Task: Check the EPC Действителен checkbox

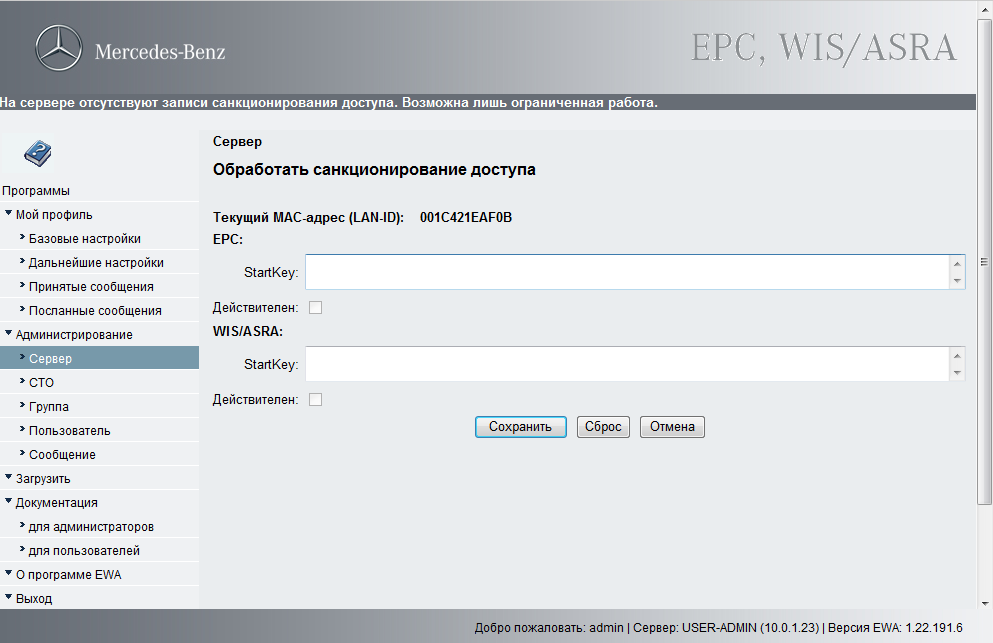Action: (x=315, y=308)
